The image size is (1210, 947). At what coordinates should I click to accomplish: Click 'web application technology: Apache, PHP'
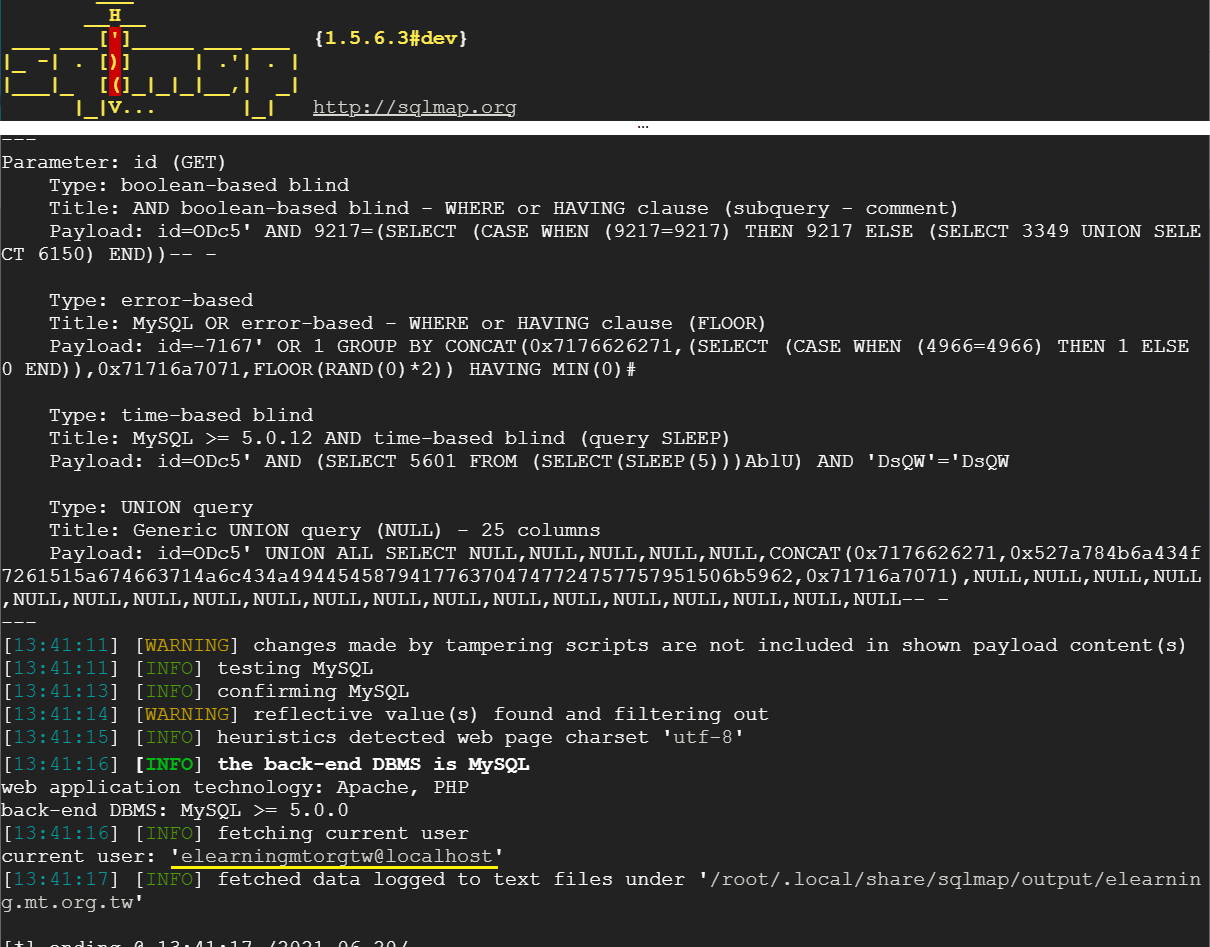click(235, 787)
